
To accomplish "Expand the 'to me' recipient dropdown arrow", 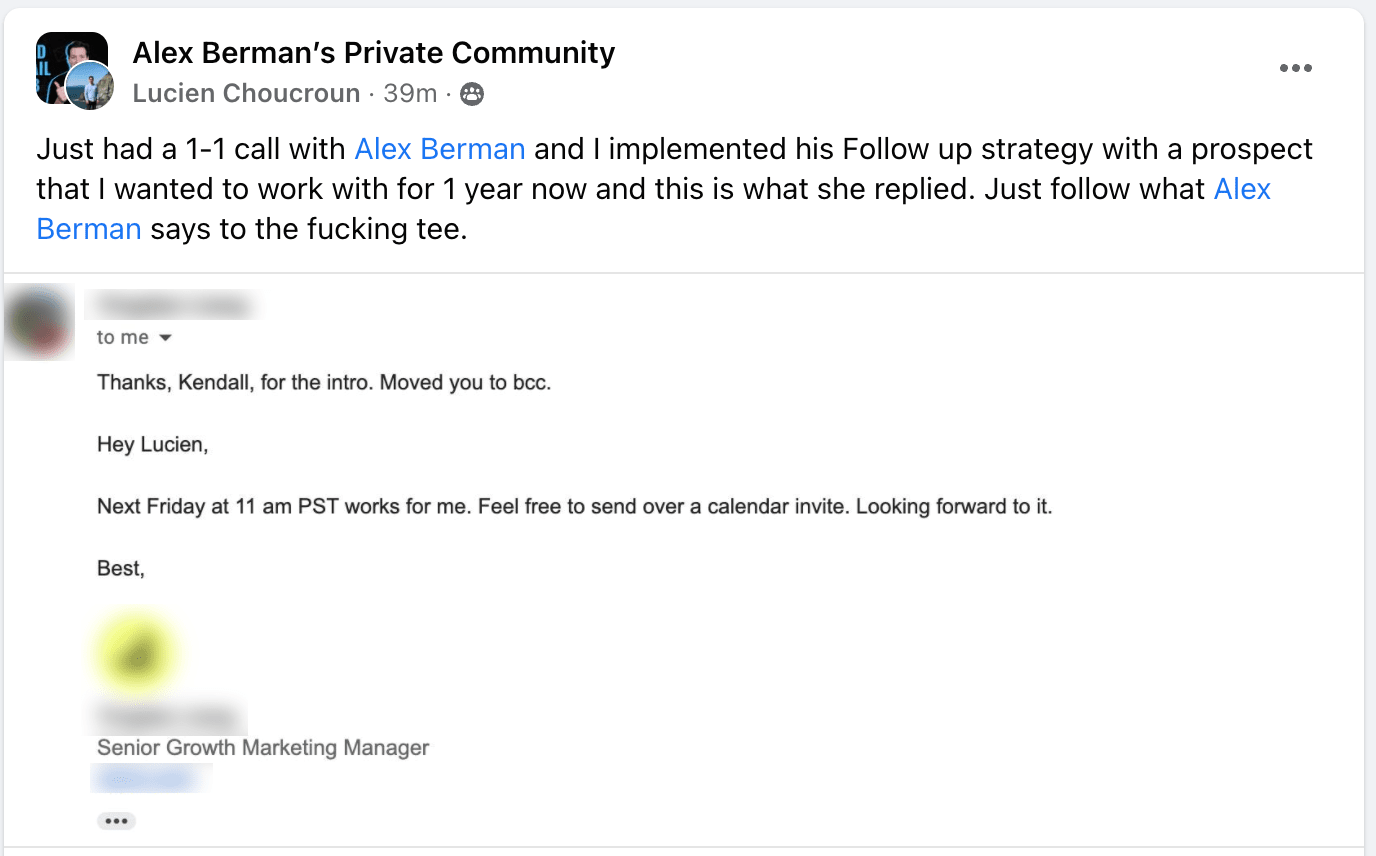I will [x=166, y=338].
